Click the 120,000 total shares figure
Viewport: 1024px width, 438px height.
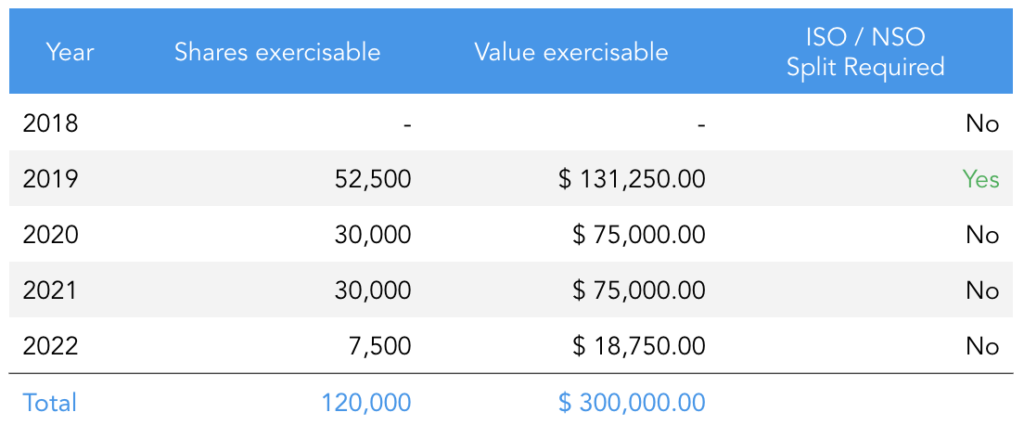pos(366,403)
